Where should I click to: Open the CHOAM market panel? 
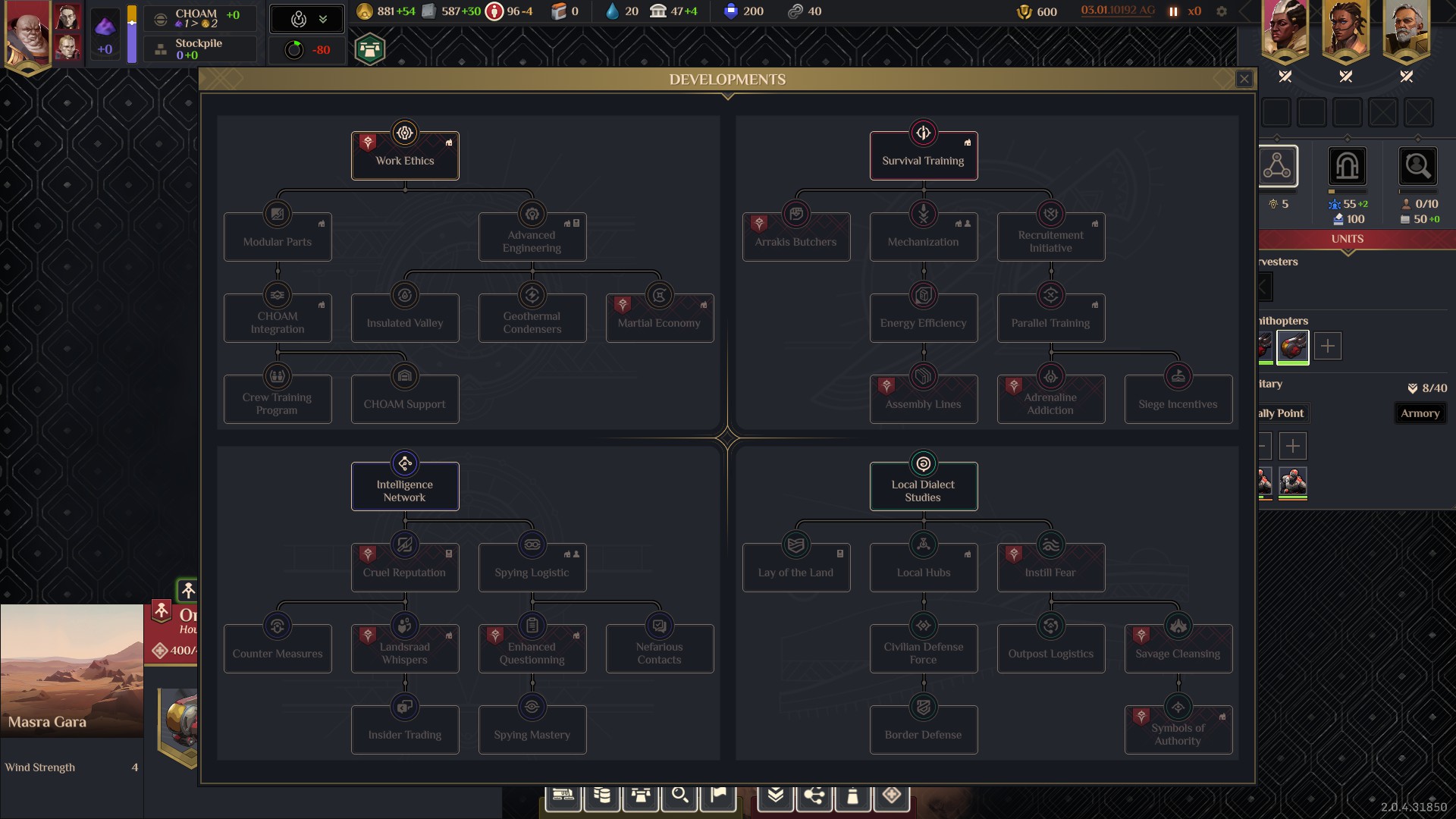tap(199, 18)
